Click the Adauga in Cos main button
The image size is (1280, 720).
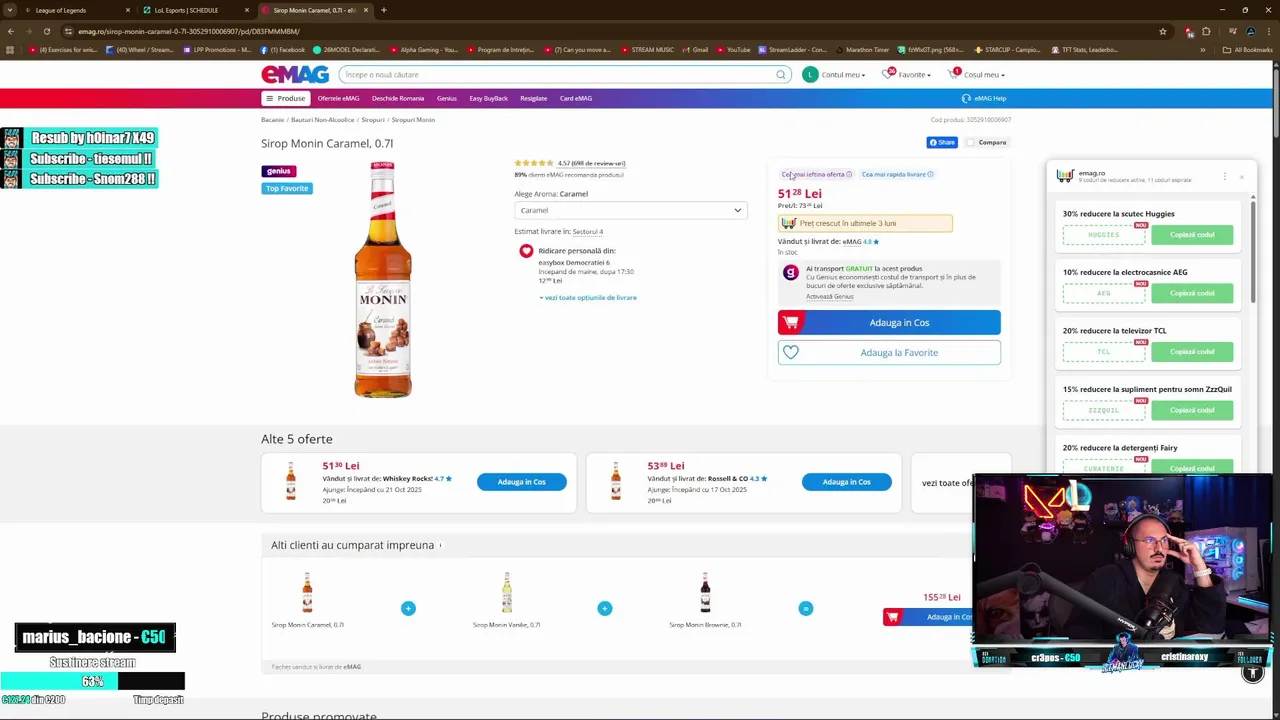tap(889, 322)
